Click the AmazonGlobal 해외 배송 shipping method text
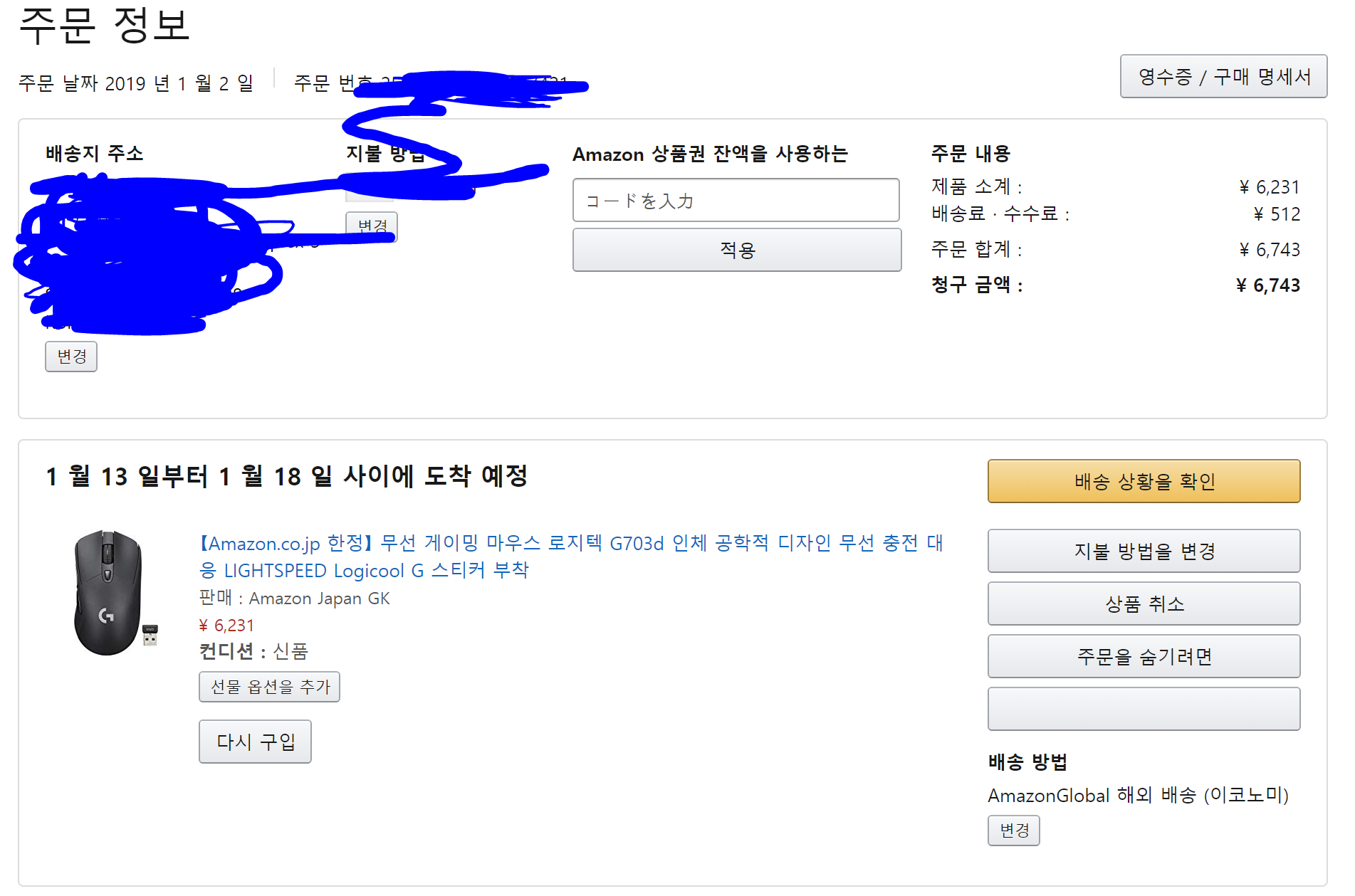Screen dimensions: 1355x896 (x=1138, y=795)
